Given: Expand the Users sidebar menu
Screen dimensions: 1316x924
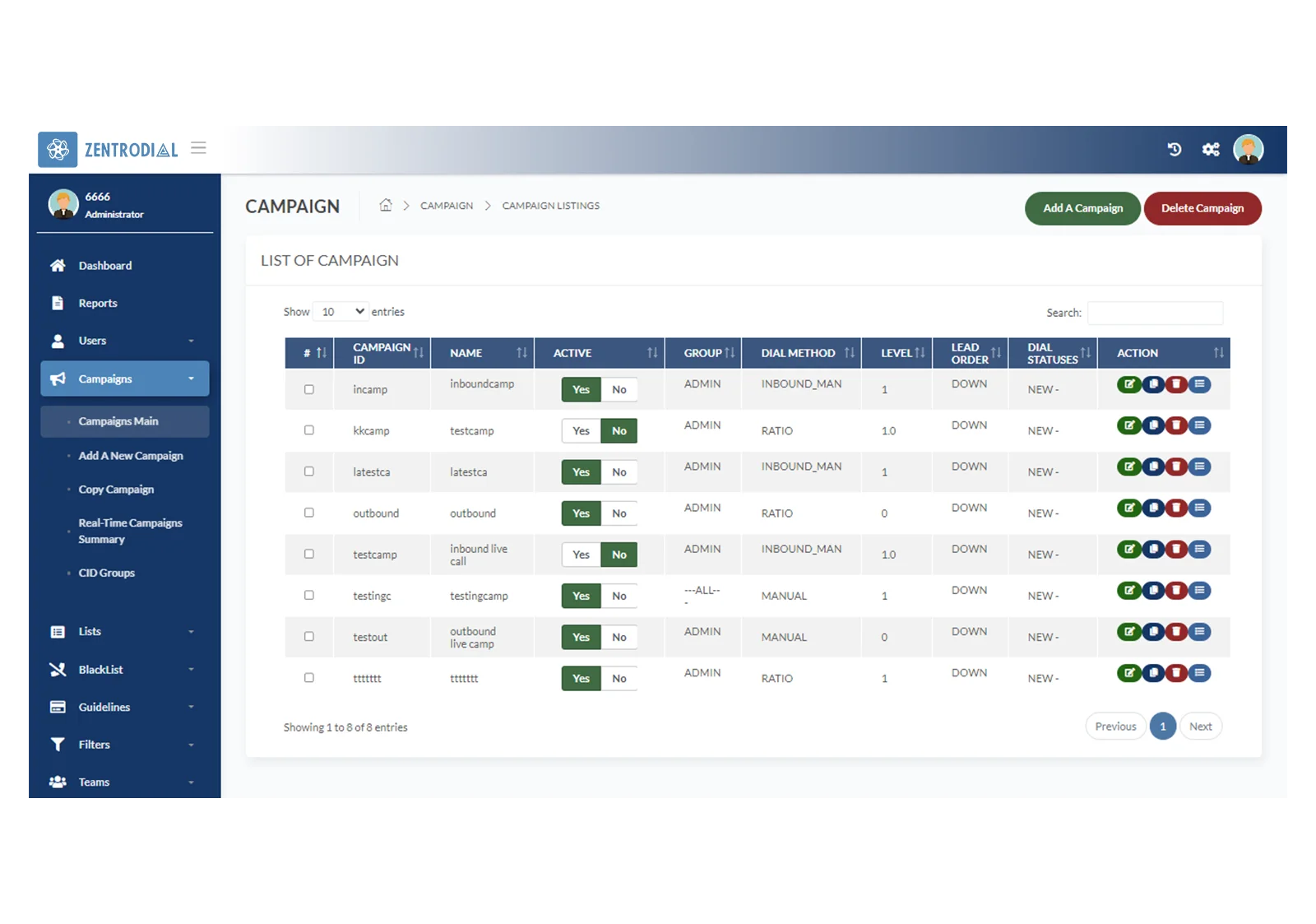Looking at the screenshot, I should tap(124, 341).
